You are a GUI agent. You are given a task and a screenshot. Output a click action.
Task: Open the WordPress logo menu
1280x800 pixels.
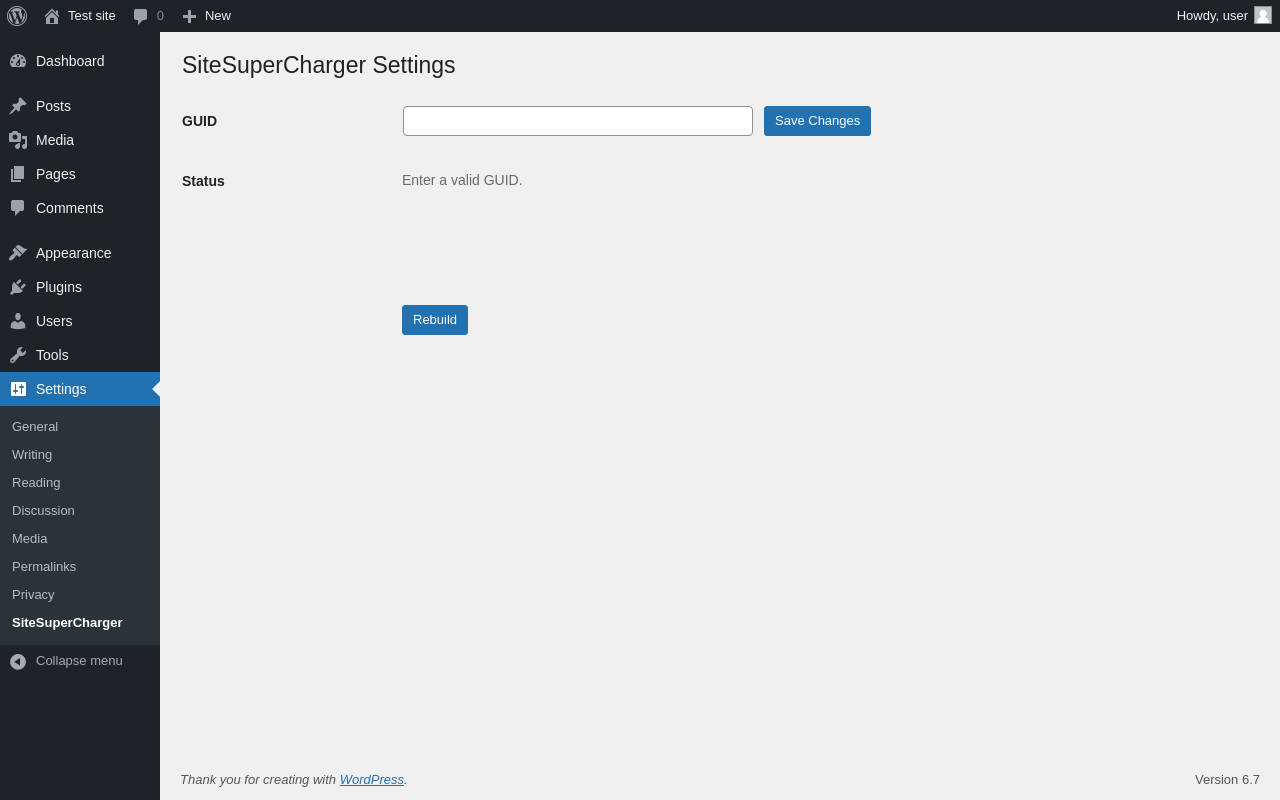point(17,16)
